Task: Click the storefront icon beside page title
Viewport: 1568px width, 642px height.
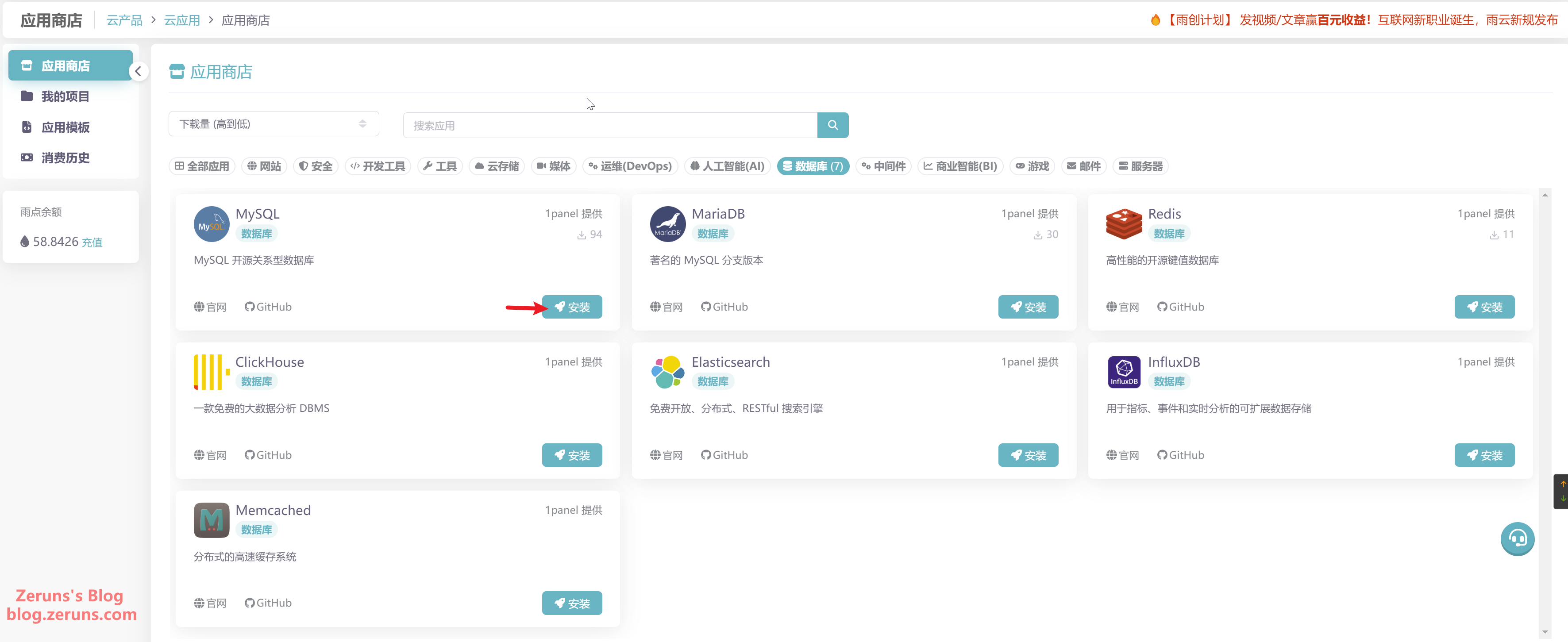Action: [177, 72]
